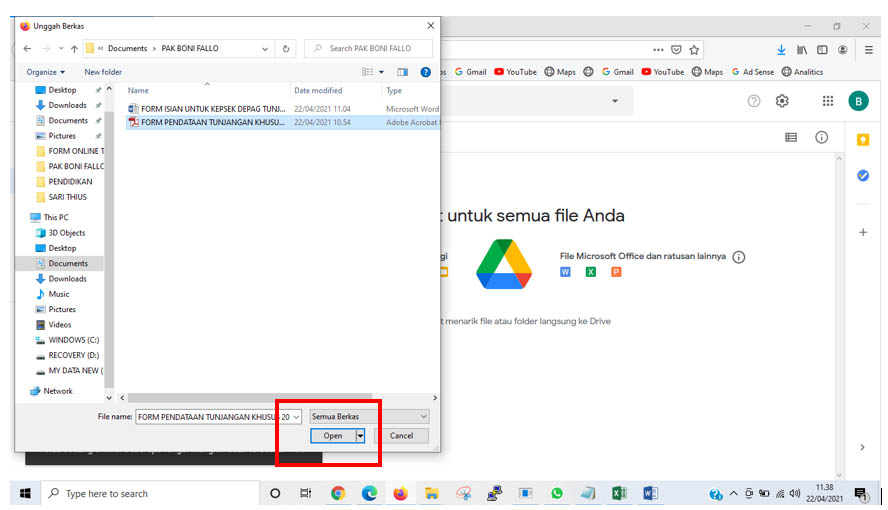888x510 pixels.
Task: Open the Google apps grid
Action: coord(828,101)
